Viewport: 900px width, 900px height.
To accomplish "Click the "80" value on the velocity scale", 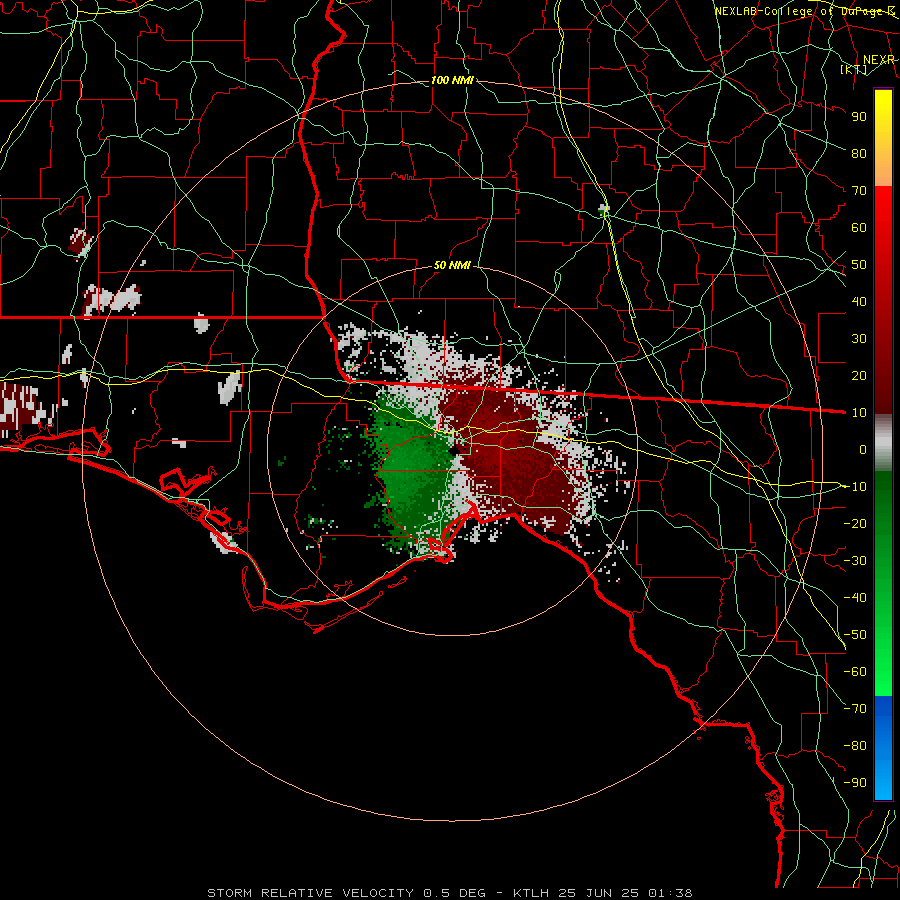I will (x=859, y=153).
